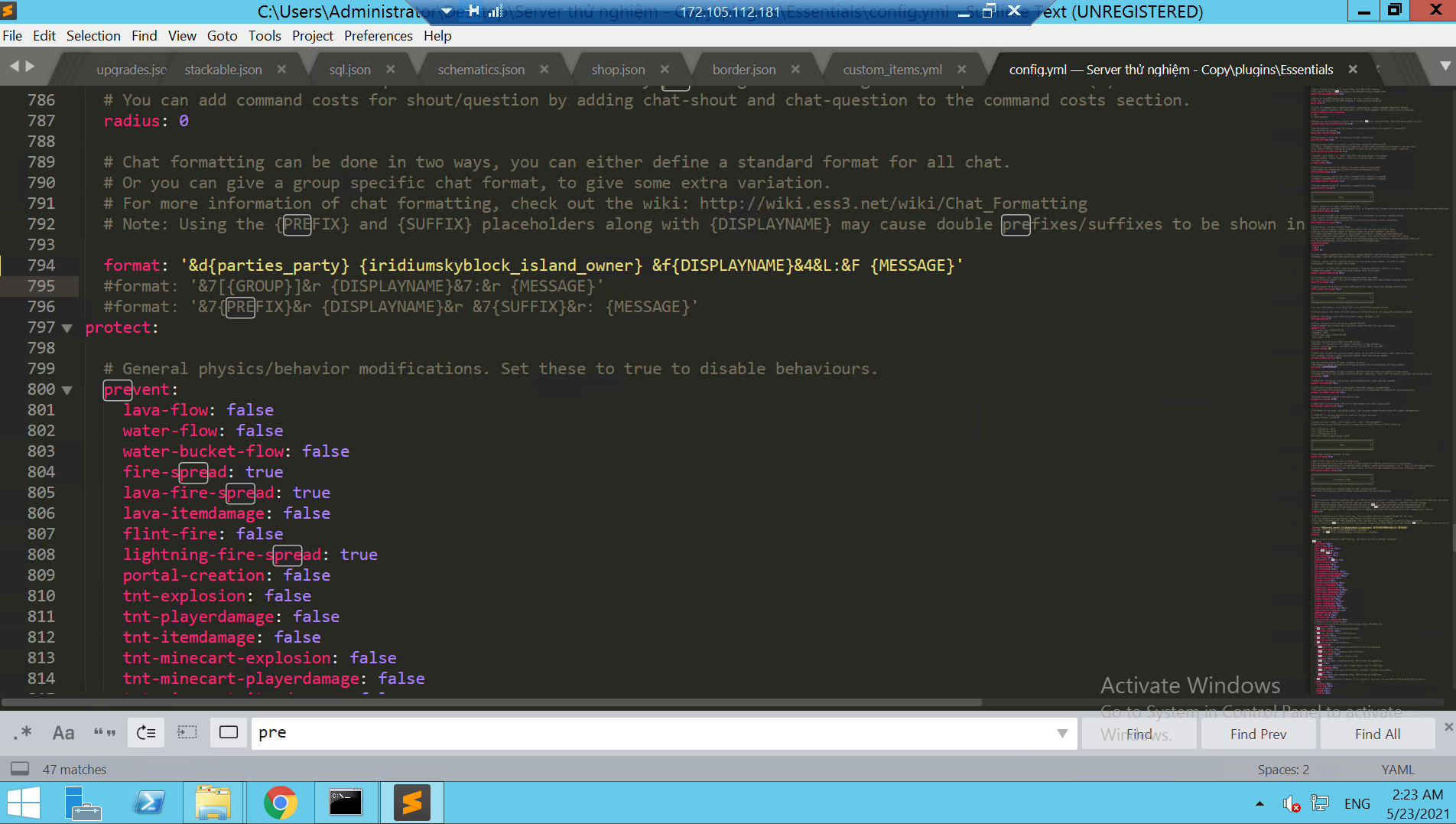Click the network tray icon
1456x824 pixels.
pyautogui.click(x=1320, y=803)
